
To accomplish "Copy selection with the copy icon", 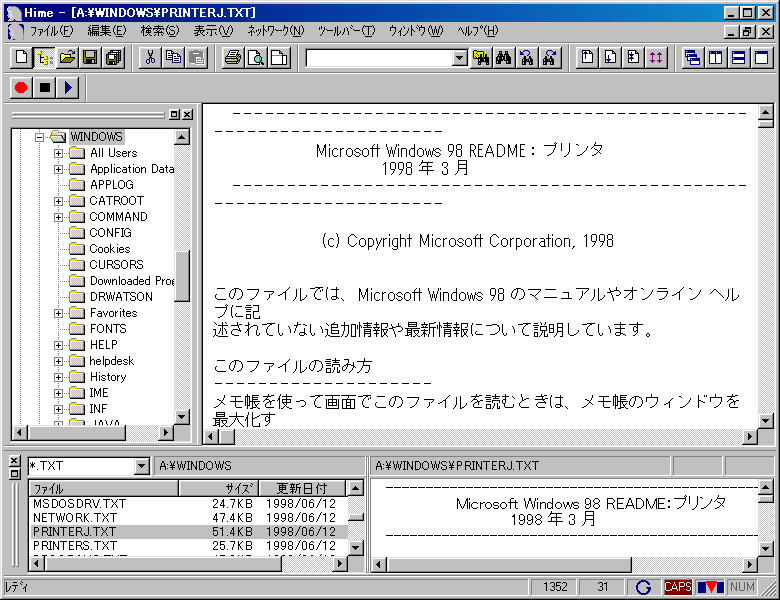I will [173, 58].
